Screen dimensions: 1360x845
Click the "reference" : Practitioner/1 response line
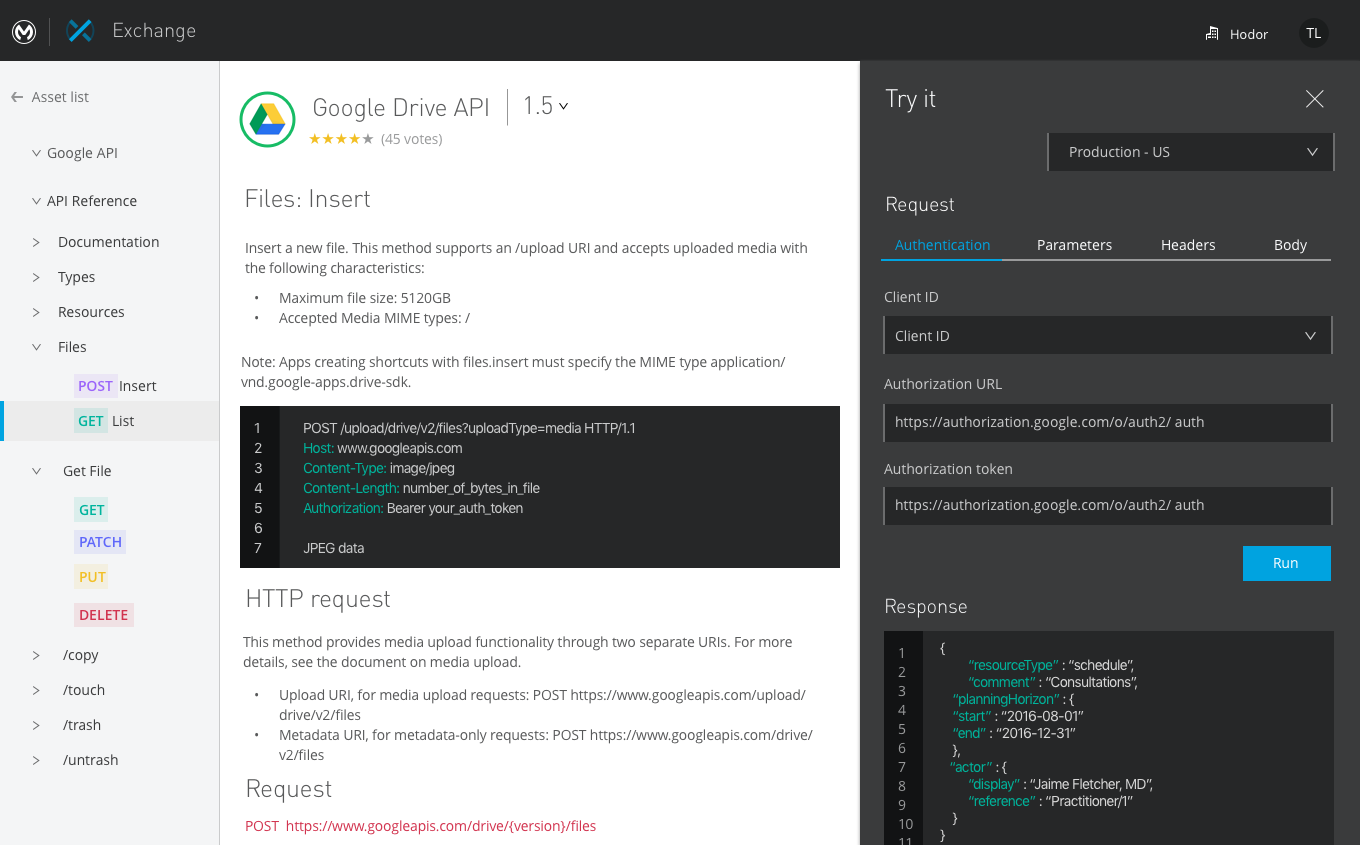click(x=1051, y=801)
